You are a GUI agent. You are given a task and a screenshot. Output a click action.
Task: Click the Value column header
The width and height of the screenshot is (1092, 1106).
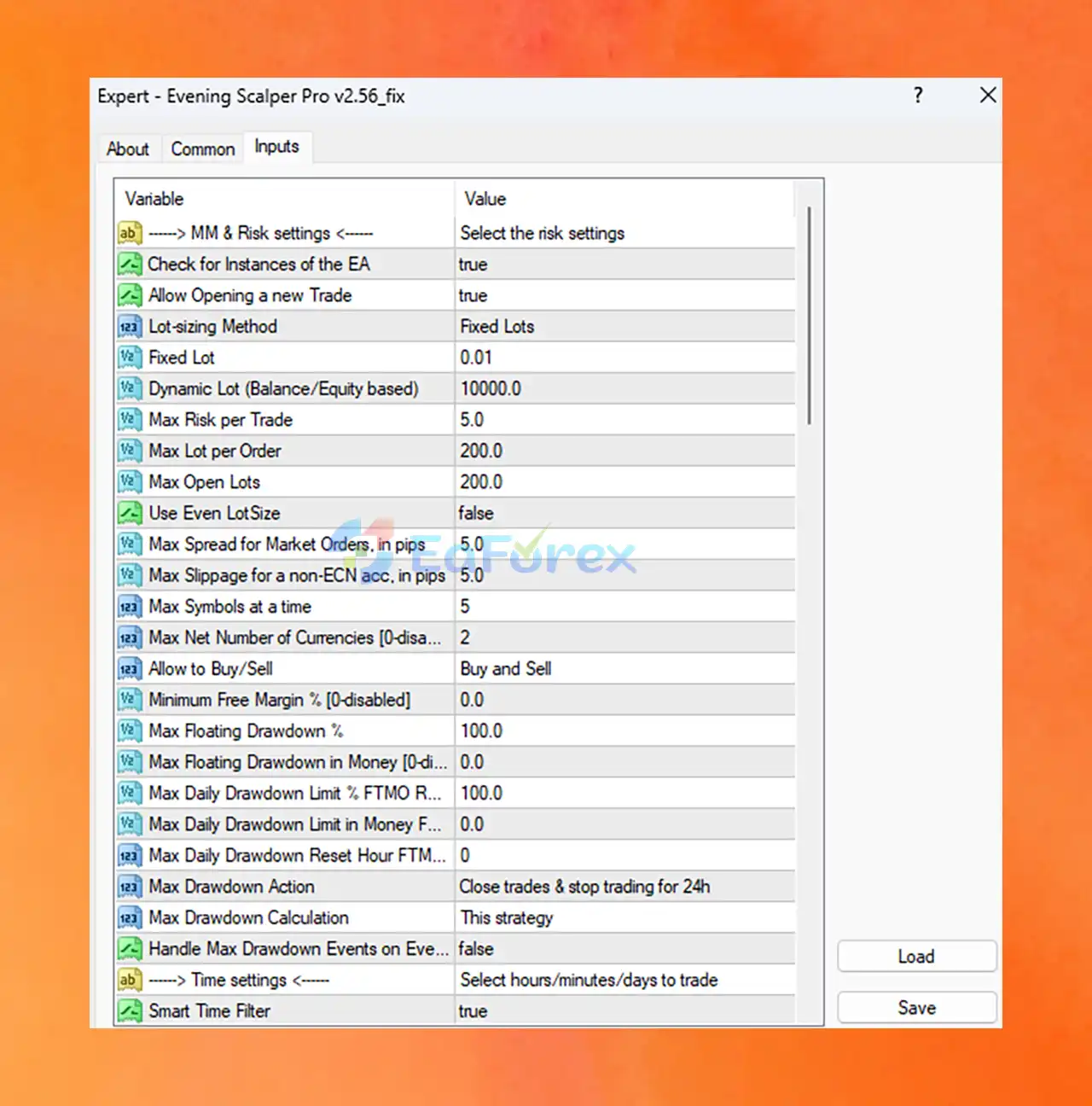(624, 199)
